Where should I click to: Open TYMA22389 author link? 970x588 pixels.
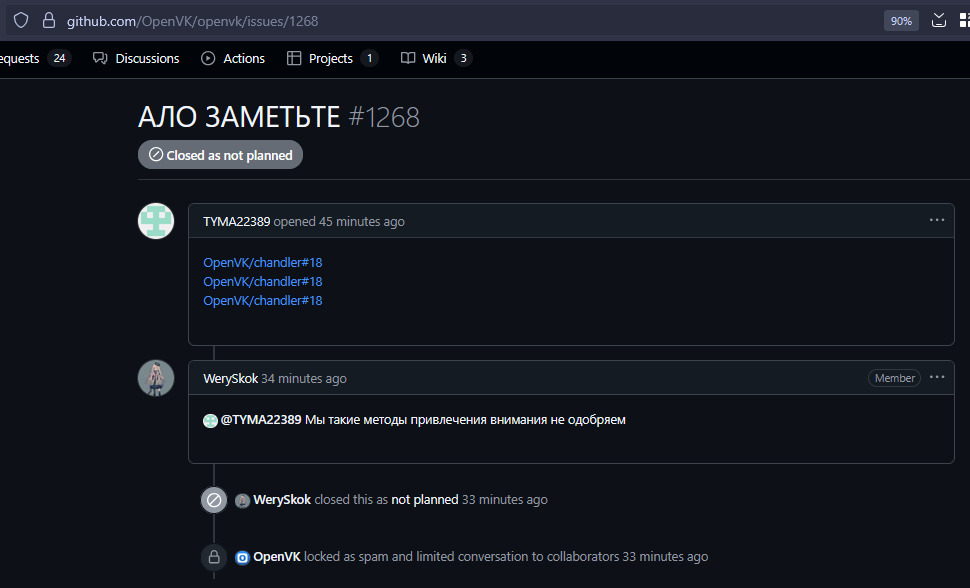(x=236, y=222)
